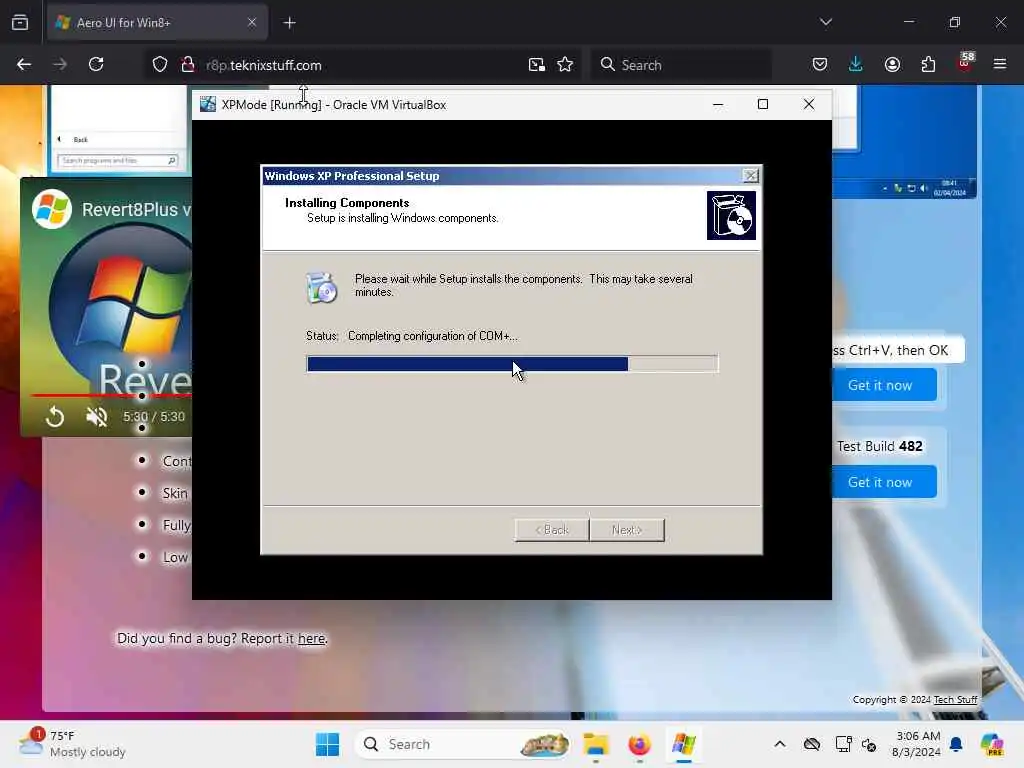1024x768 pixels.
Task: Open tracking protection shield icon
Action: pos(159,65)
